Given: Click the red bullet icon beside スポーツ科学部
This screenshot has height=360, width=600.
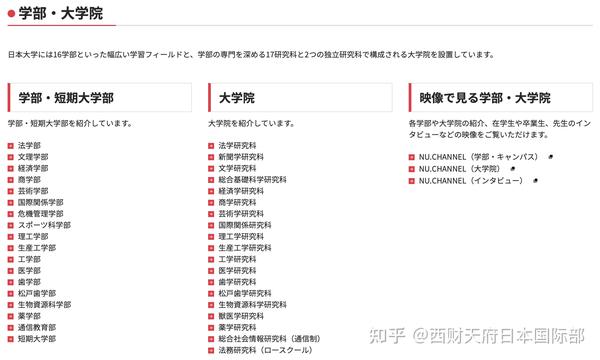Looking at the screenshot, I should point(11,225).
